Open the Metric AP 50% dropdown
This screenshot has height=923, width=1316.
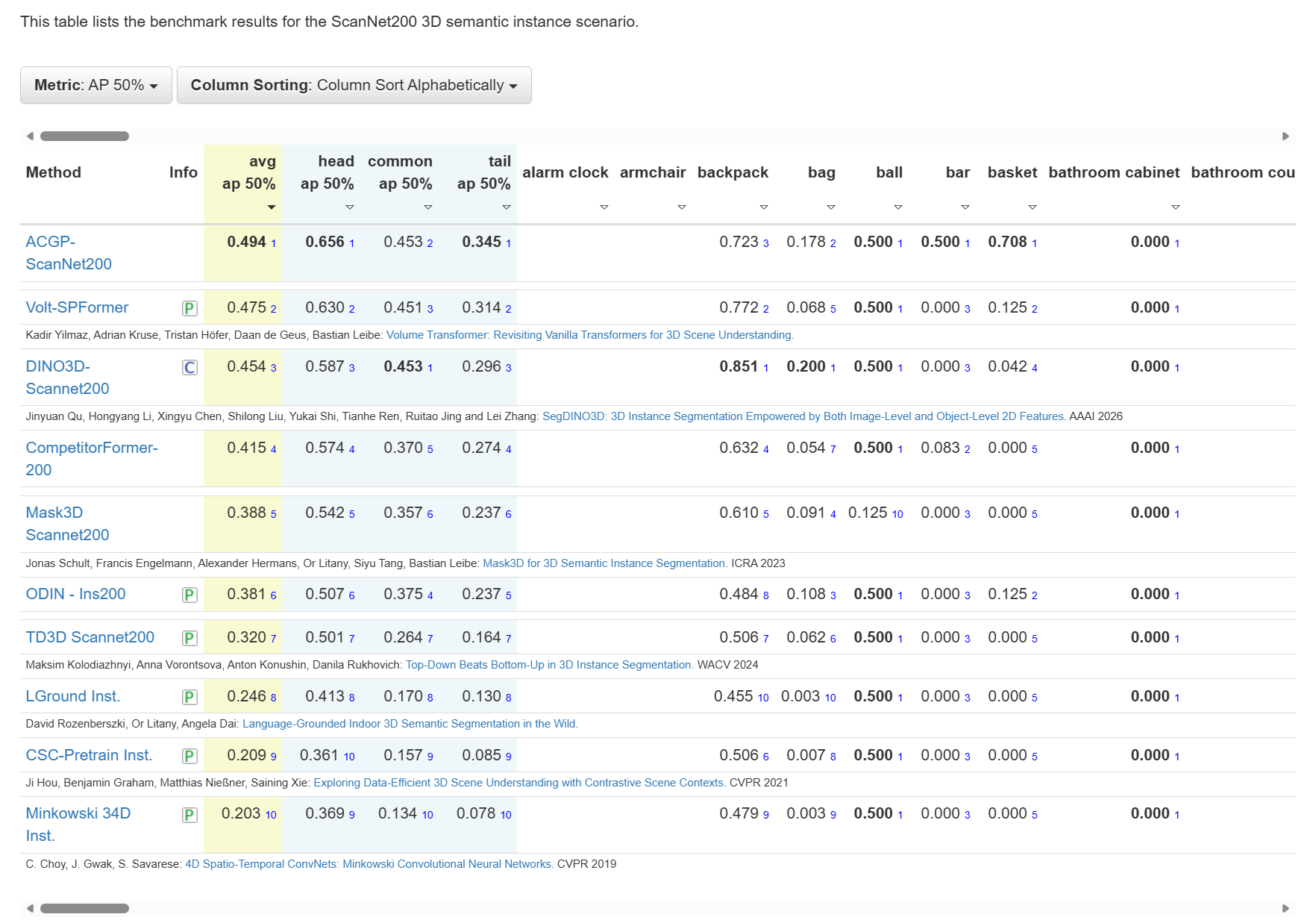pyautogui.click(x=96, y=85)
